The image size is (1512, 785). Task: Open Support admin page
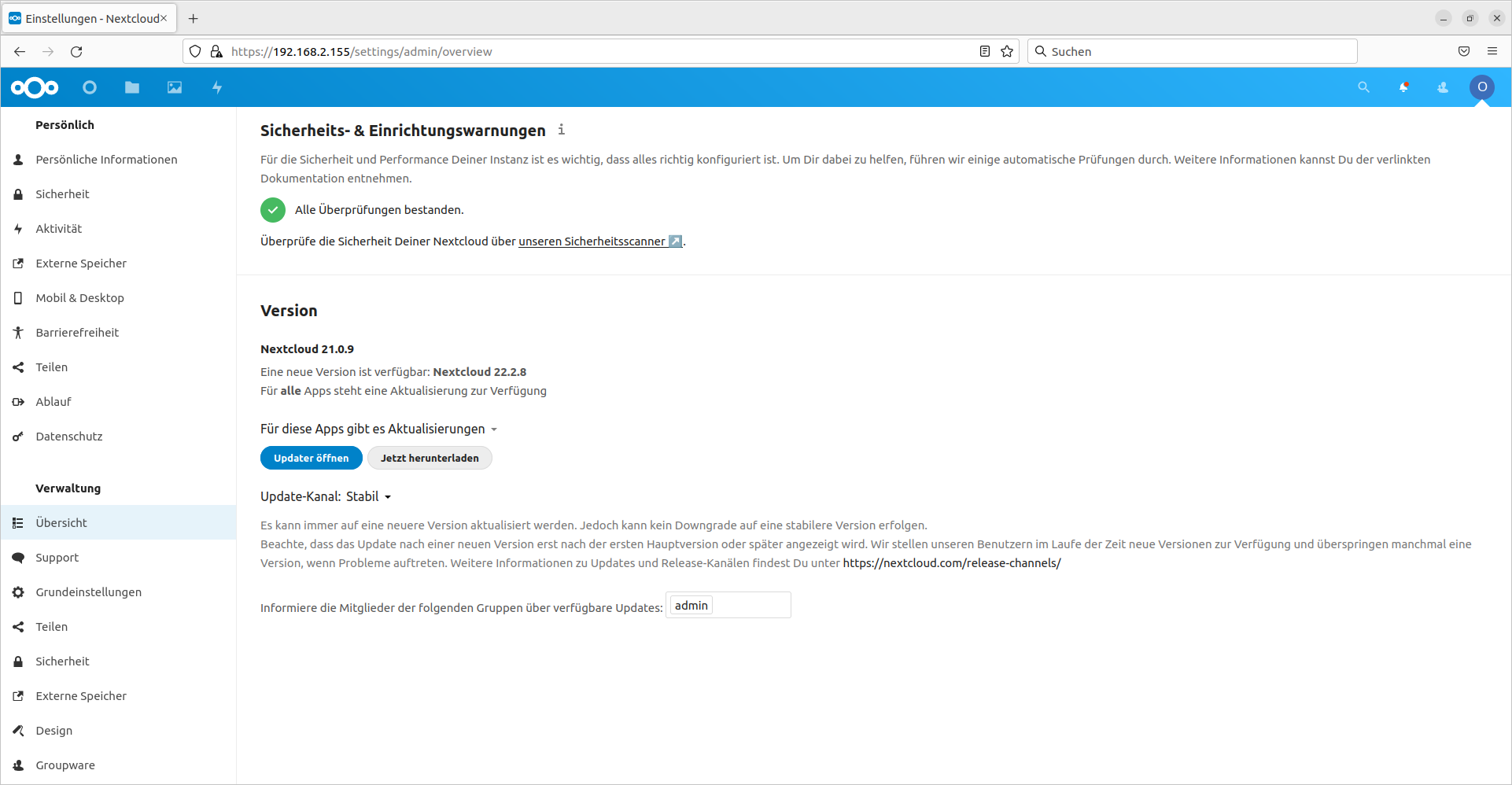pos(119,558)
